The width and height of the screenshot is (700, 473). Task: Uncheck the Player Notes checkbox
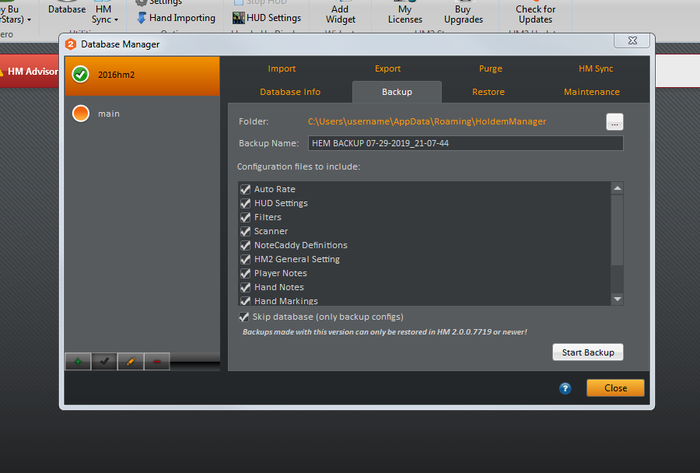245,273
